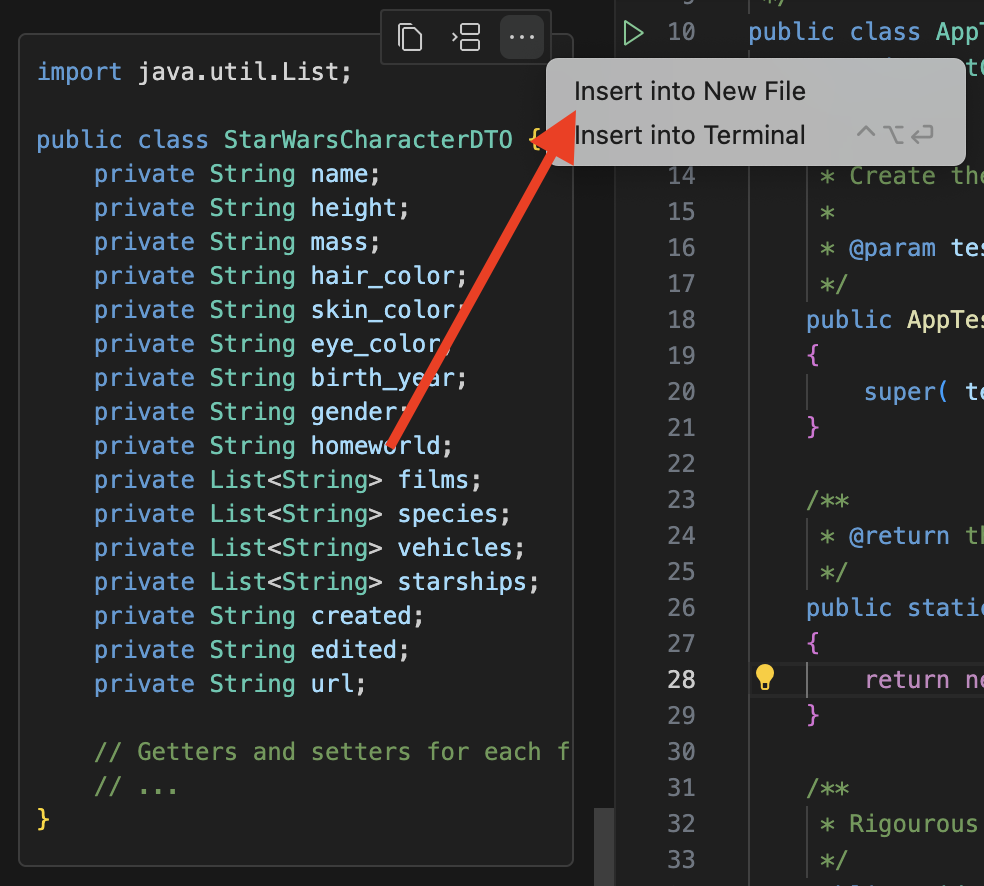
Task: Click the 'private String name;' line
Action: (x=237, y=174)
